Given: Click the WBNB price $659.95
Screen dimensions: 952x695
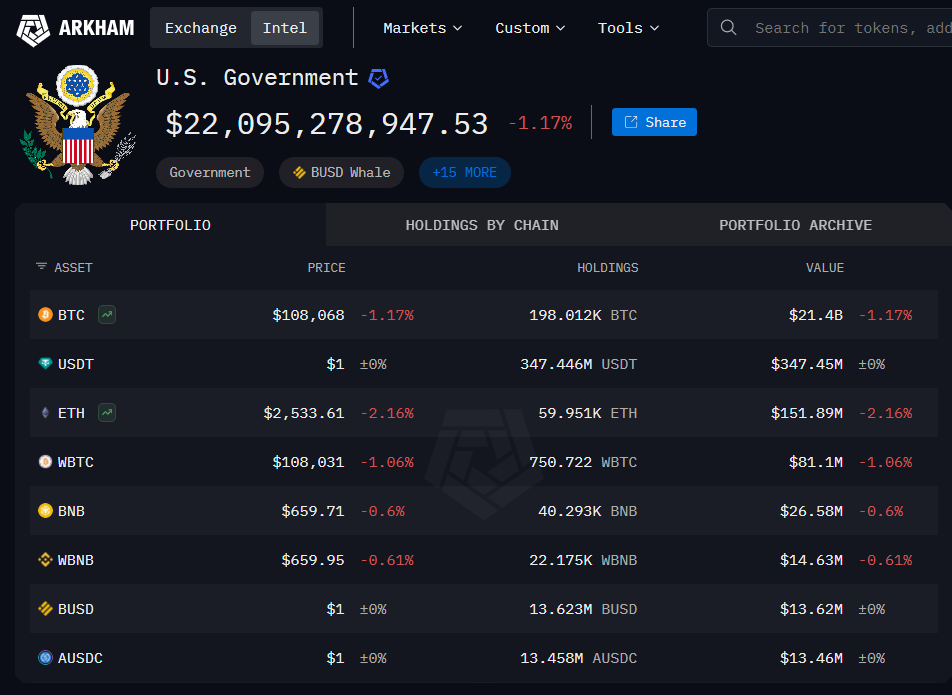Looking at the screenshot, I should (x=313, y=560).
